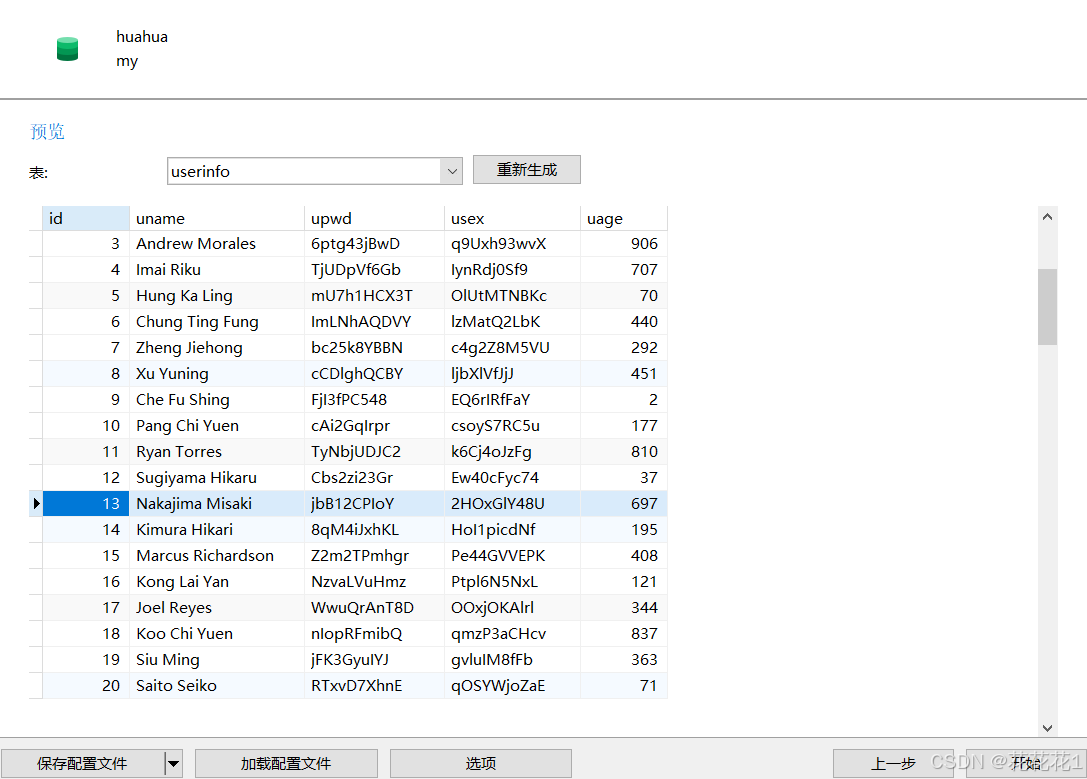Viewport: 1087px width, 779px height.
Task: Click the current-row arrow marker for row 13
Action: click(36, 504)
